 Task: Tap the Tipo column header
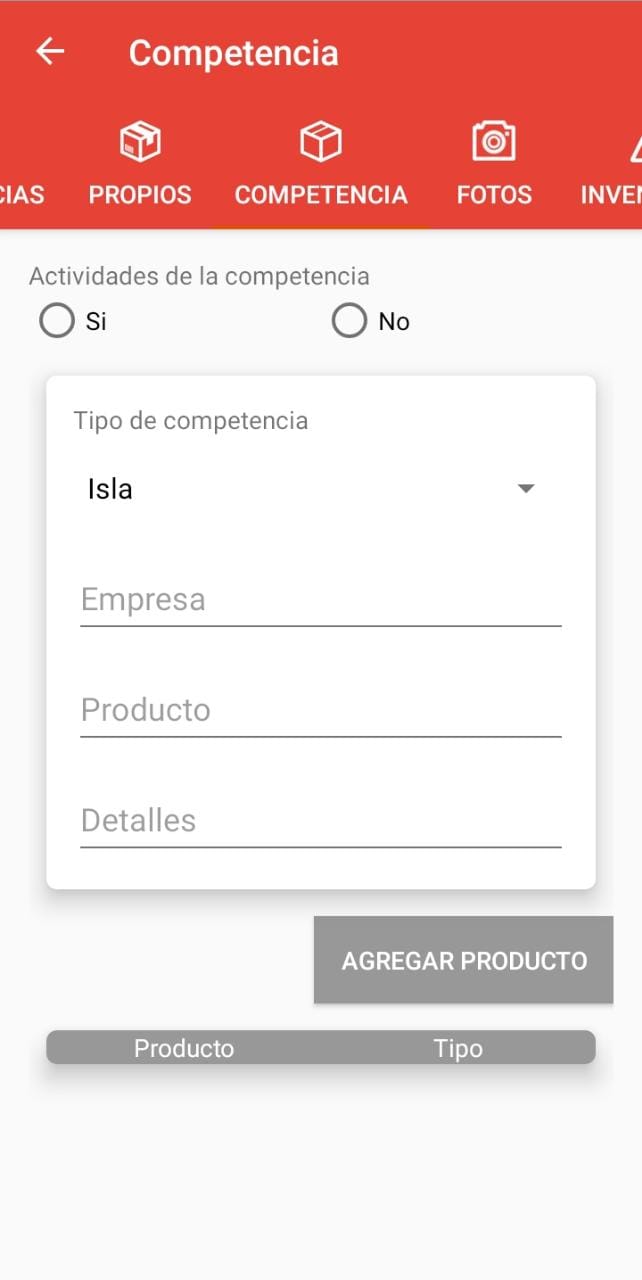point(458,1048)
